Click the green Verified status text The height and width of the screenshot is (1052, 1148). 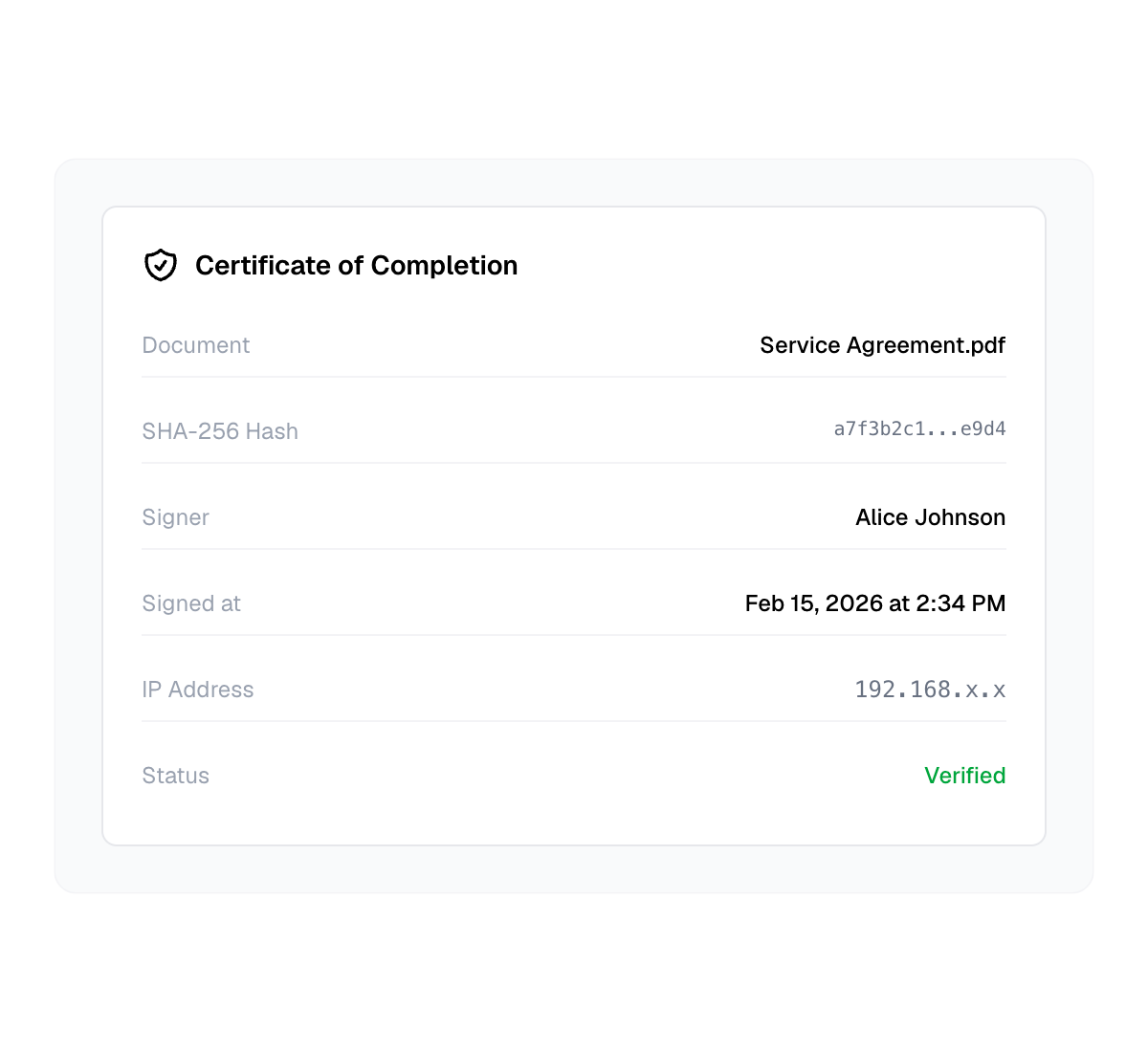[x=964, y=776]
